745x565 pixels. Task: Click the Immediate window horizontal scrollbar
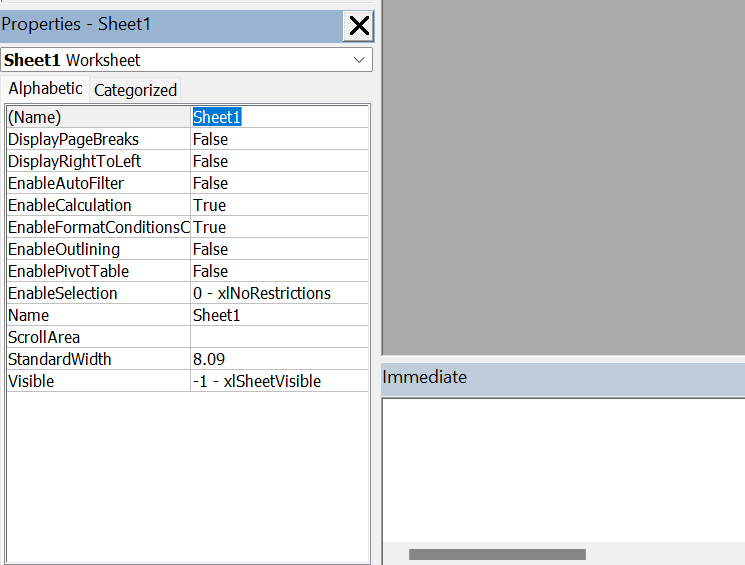[x=497, y=554]
